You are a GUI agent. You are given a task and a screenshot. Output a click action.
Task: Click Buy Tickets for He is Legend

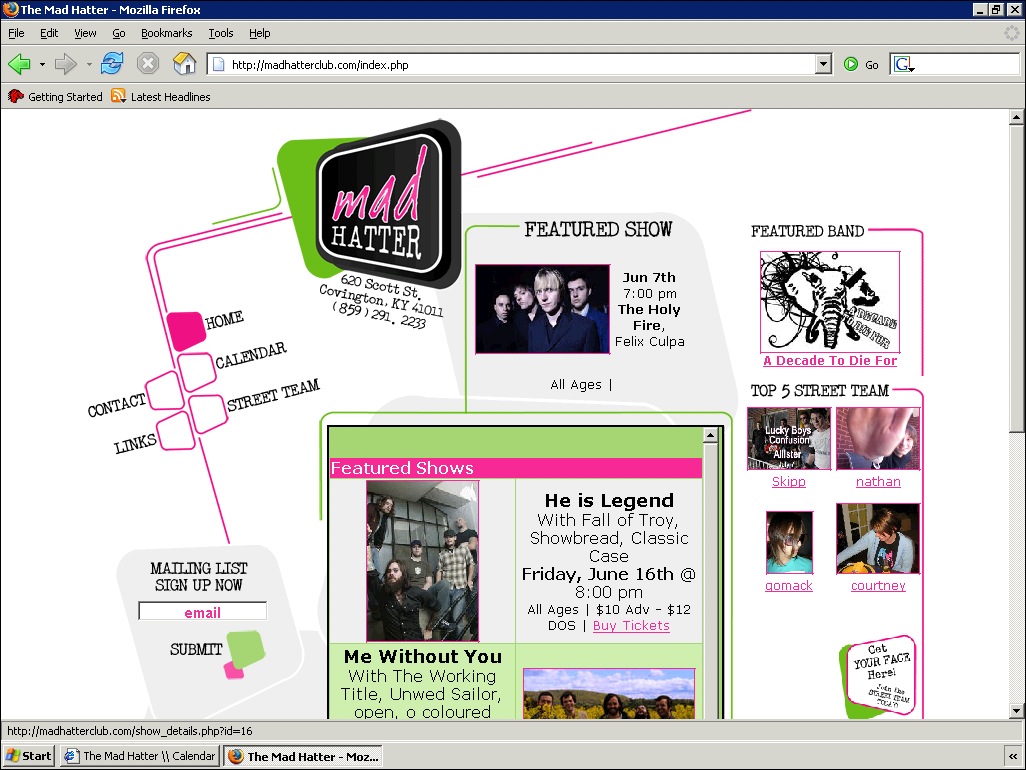[631, 625]
